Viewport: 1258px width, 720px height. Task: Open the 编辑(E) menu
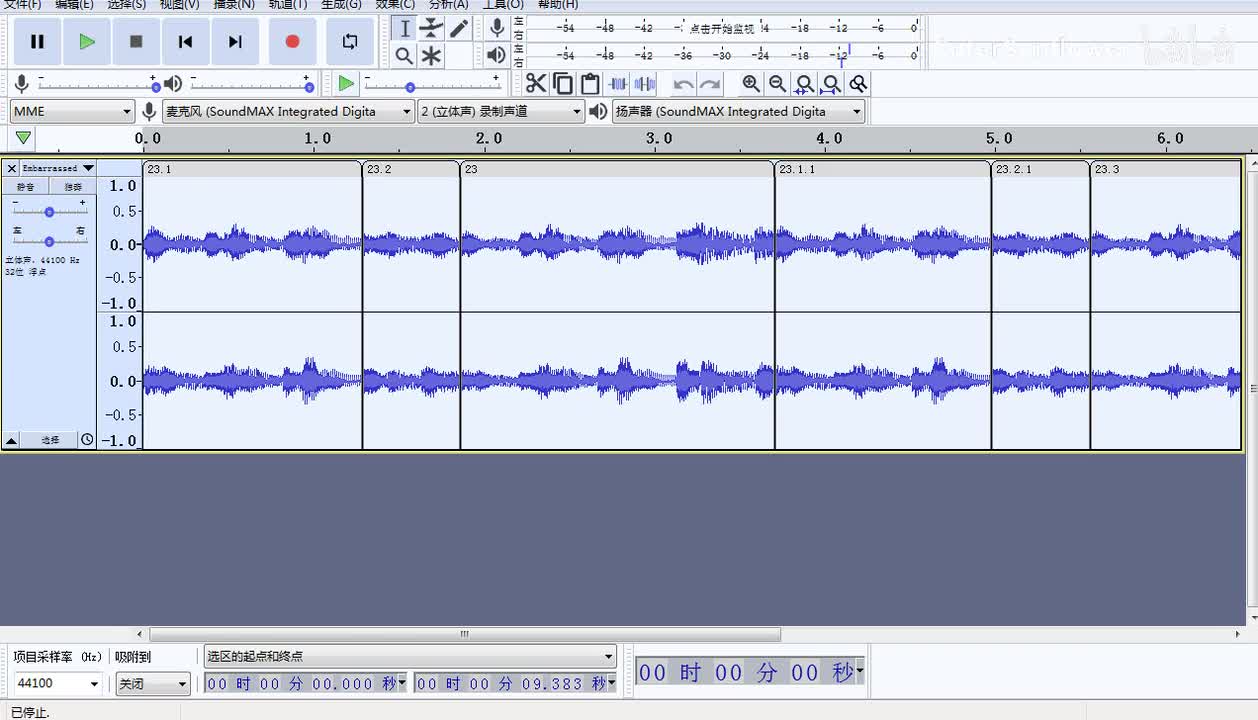click(75, 4)
